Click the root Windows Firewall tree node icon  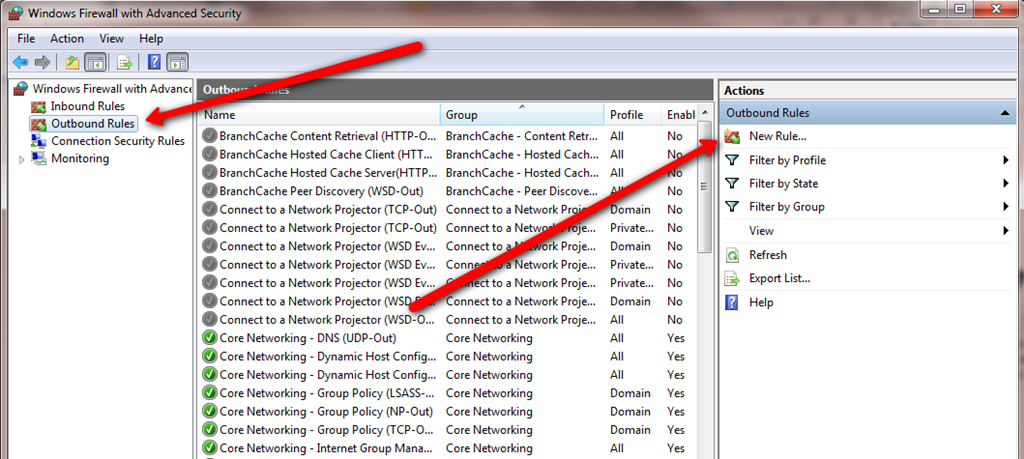tap(22, 88)
